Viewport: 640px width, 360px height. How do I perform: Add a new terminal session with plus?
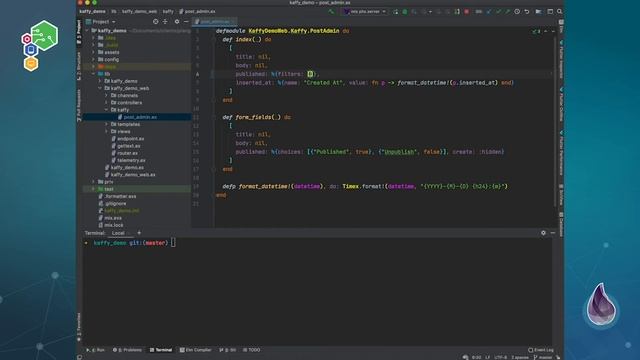pos(139,233)
